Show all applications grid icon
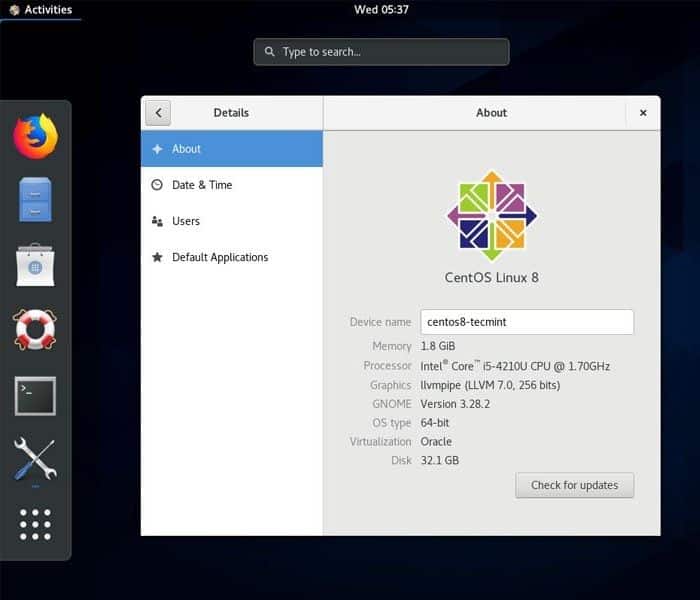This screenshot has width=700, height=600. tap(35, 525)
